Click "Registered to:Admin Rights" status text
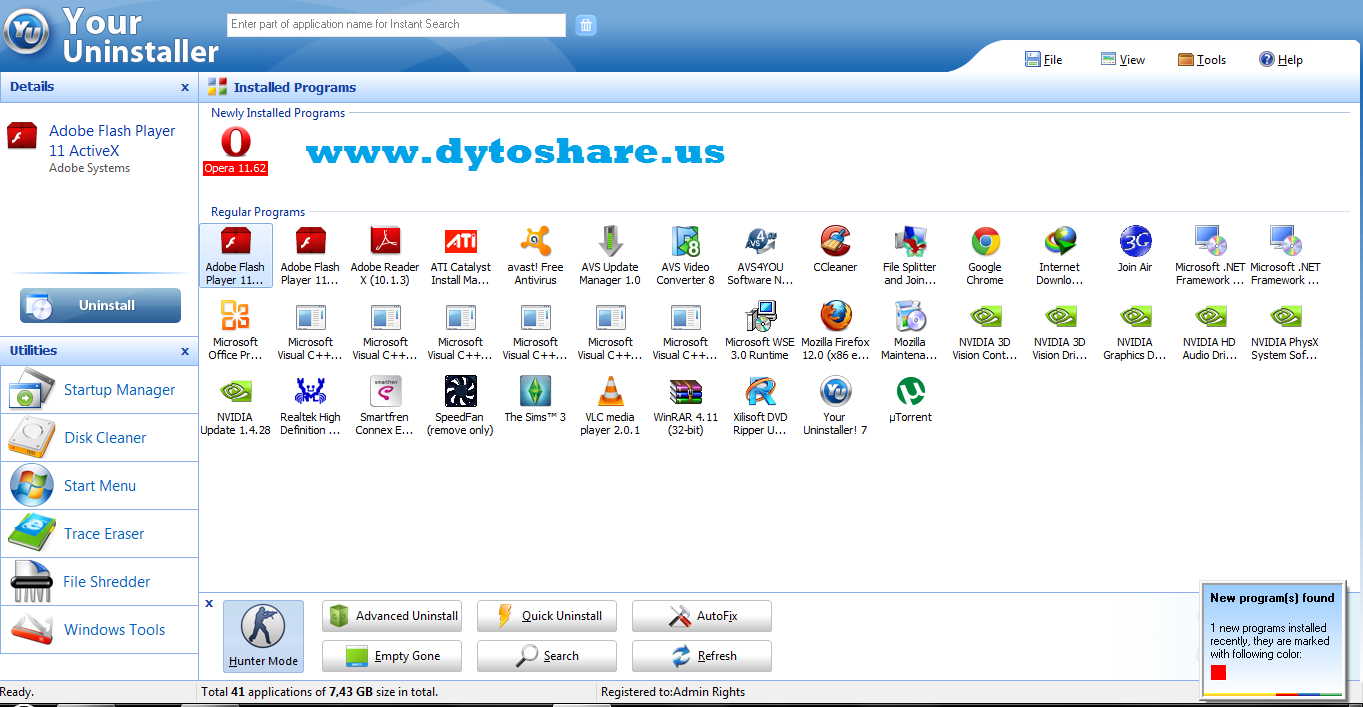1363x707 pixels. (x=673, y=692)
